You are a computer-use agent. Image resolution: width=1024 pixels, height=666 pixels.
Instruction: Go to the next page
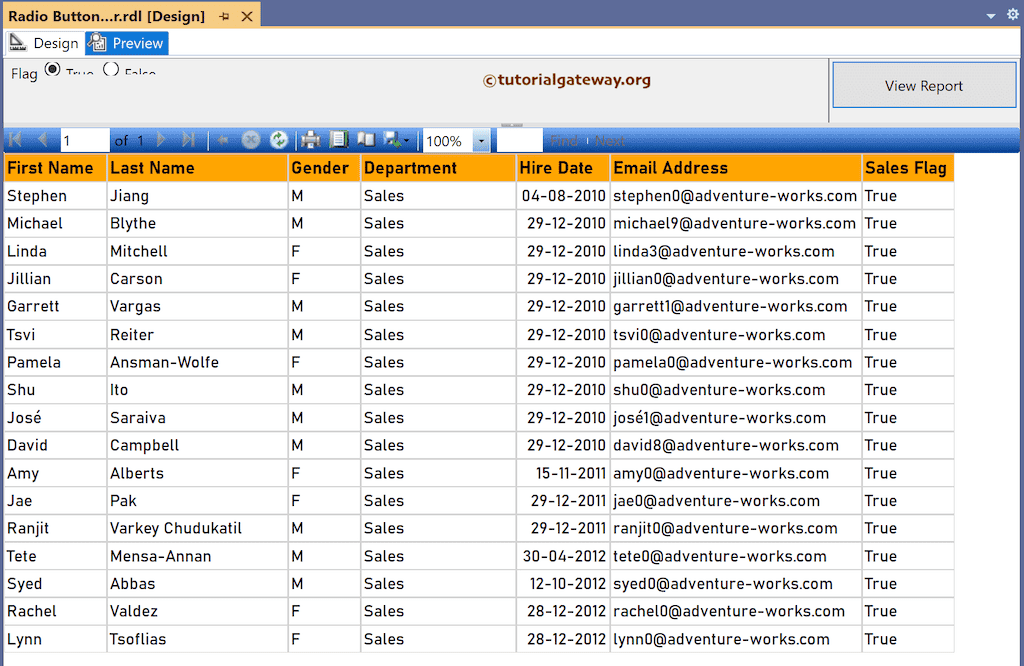(160, 140)
